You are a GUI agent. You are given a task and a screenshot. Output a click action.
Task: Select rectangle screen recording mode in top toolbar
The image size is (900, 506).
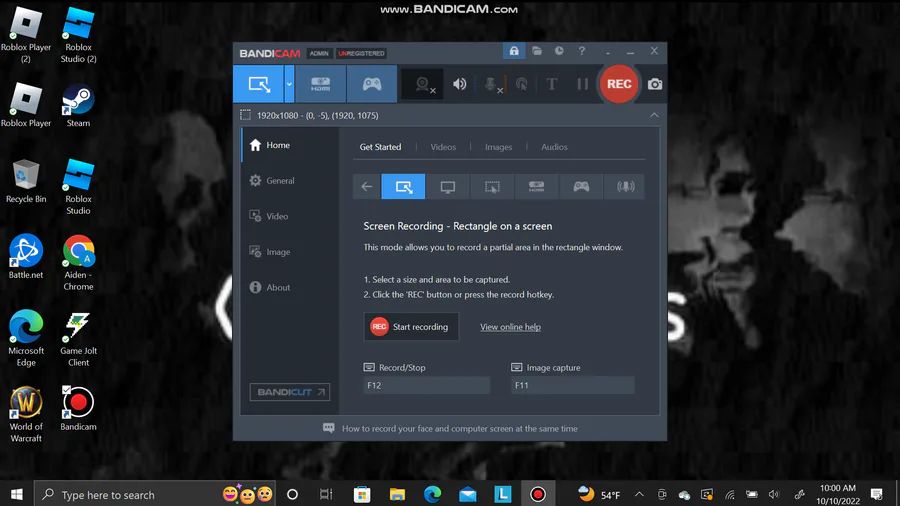pyautogui.click(x=258, y=84)
